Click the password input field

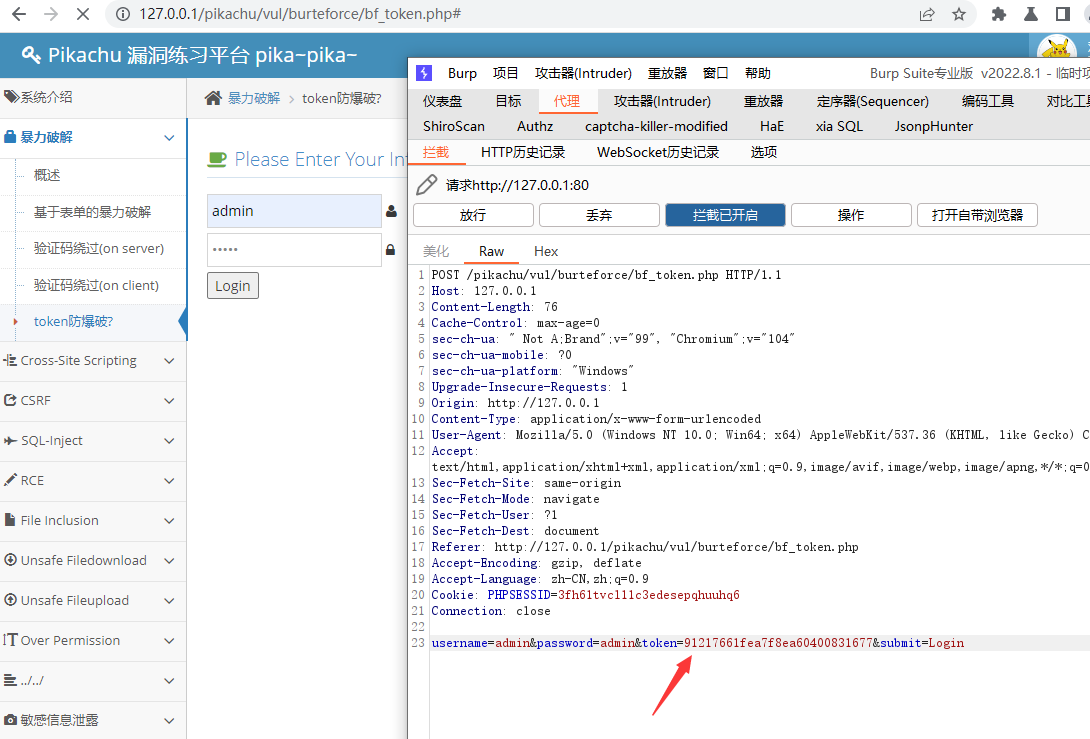295,250
